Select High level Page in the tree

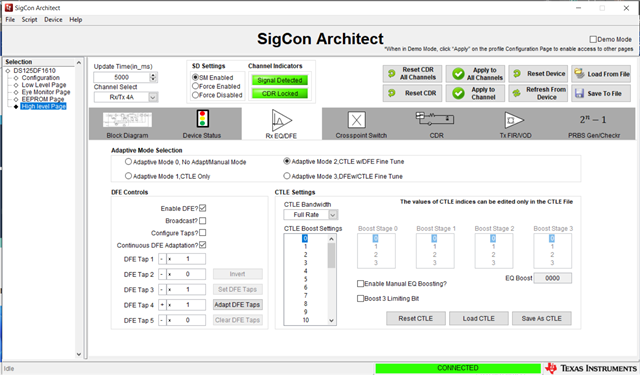(43, 107)
